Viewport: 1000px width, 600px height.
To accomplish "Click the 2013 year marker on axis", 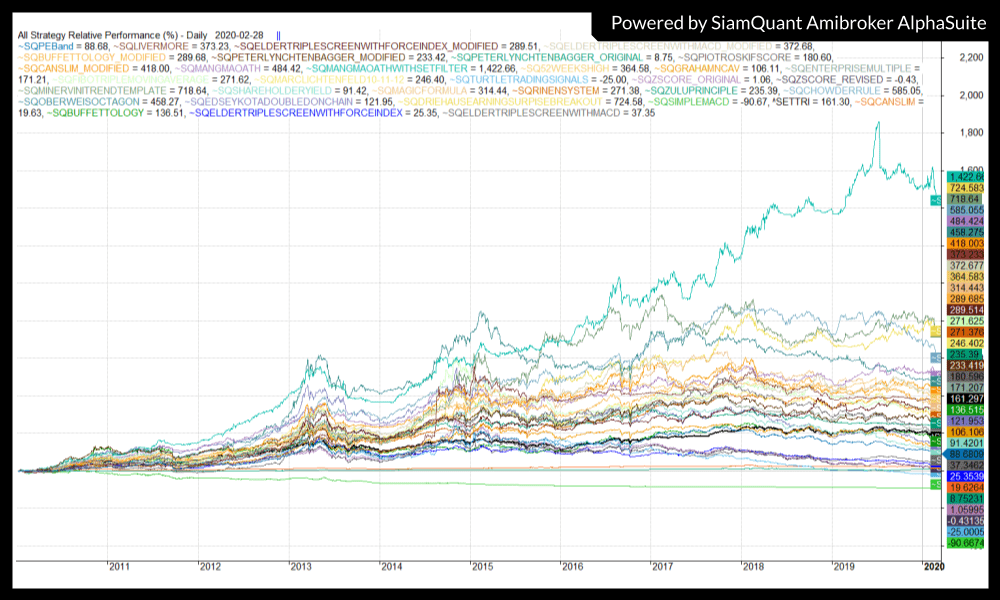I will (300, 567).
